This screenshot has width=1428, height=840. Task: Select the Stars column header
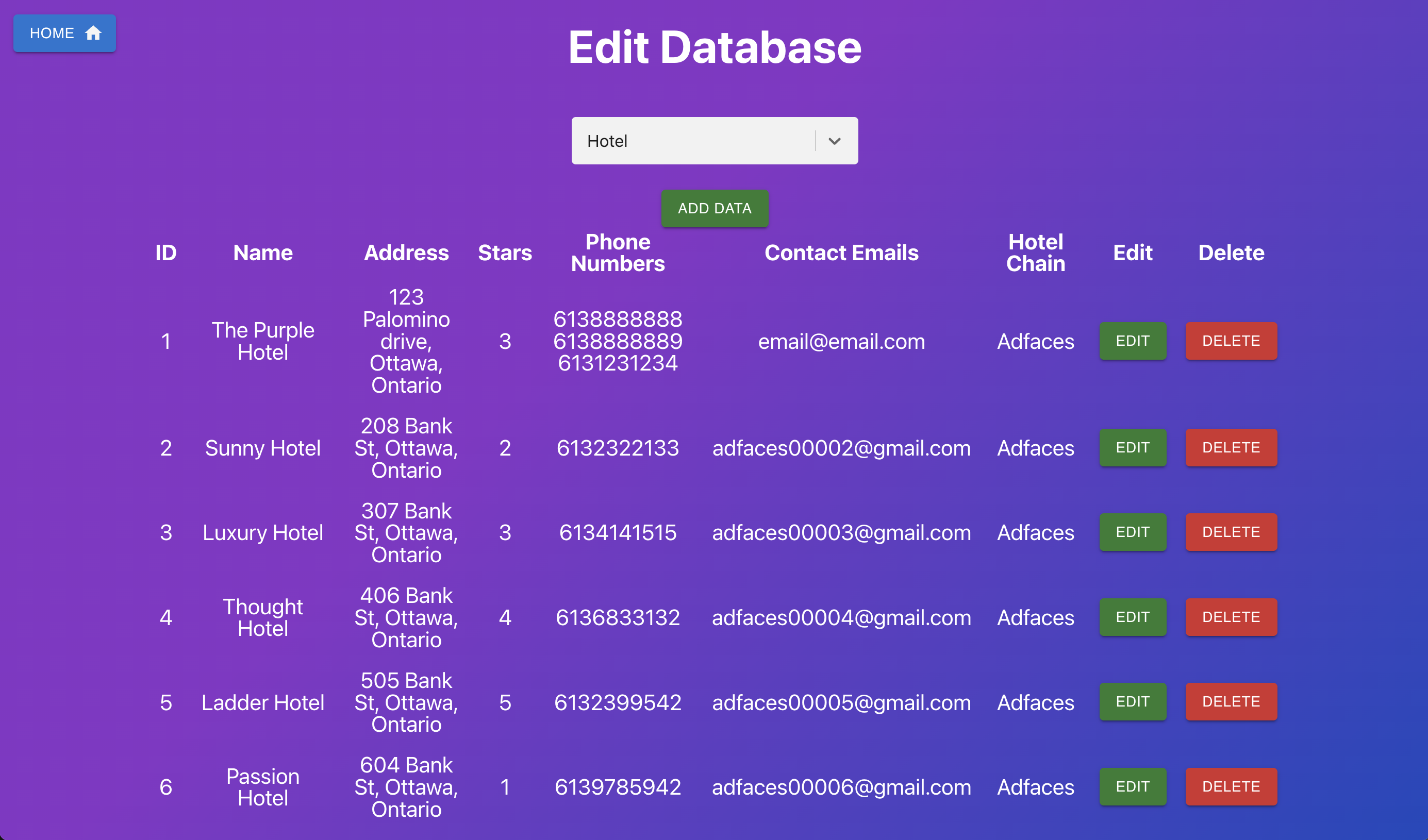coord(505,253)
